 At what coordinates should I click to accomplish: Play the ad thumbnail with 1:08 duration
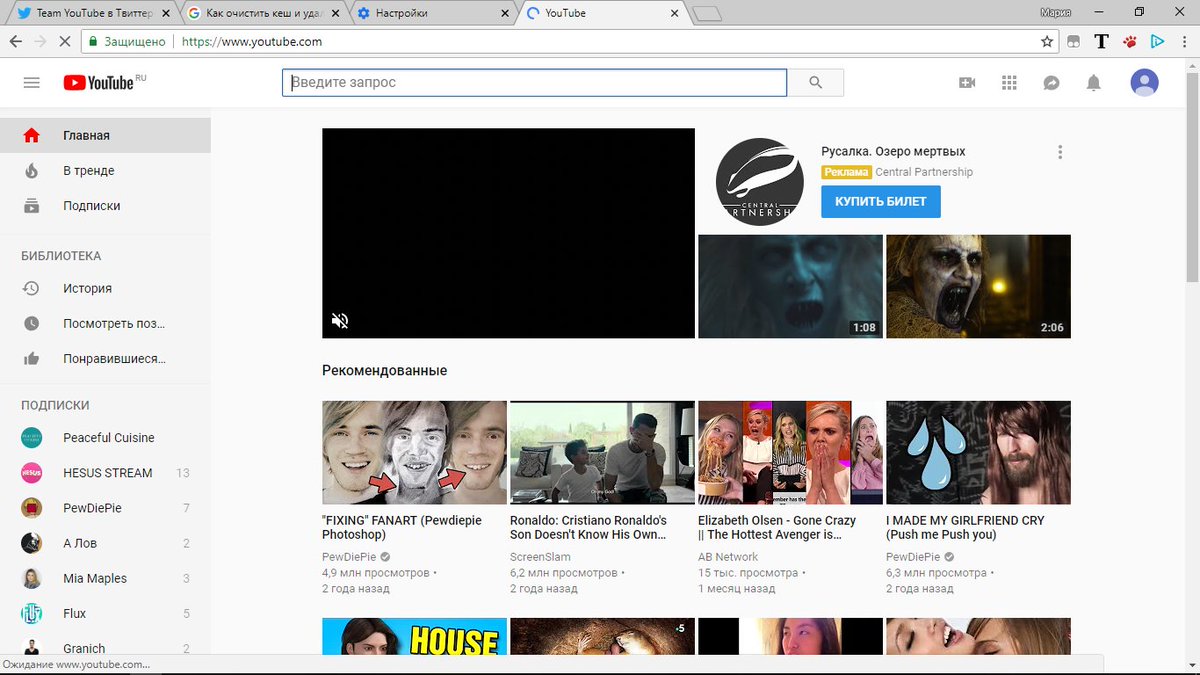790,286
